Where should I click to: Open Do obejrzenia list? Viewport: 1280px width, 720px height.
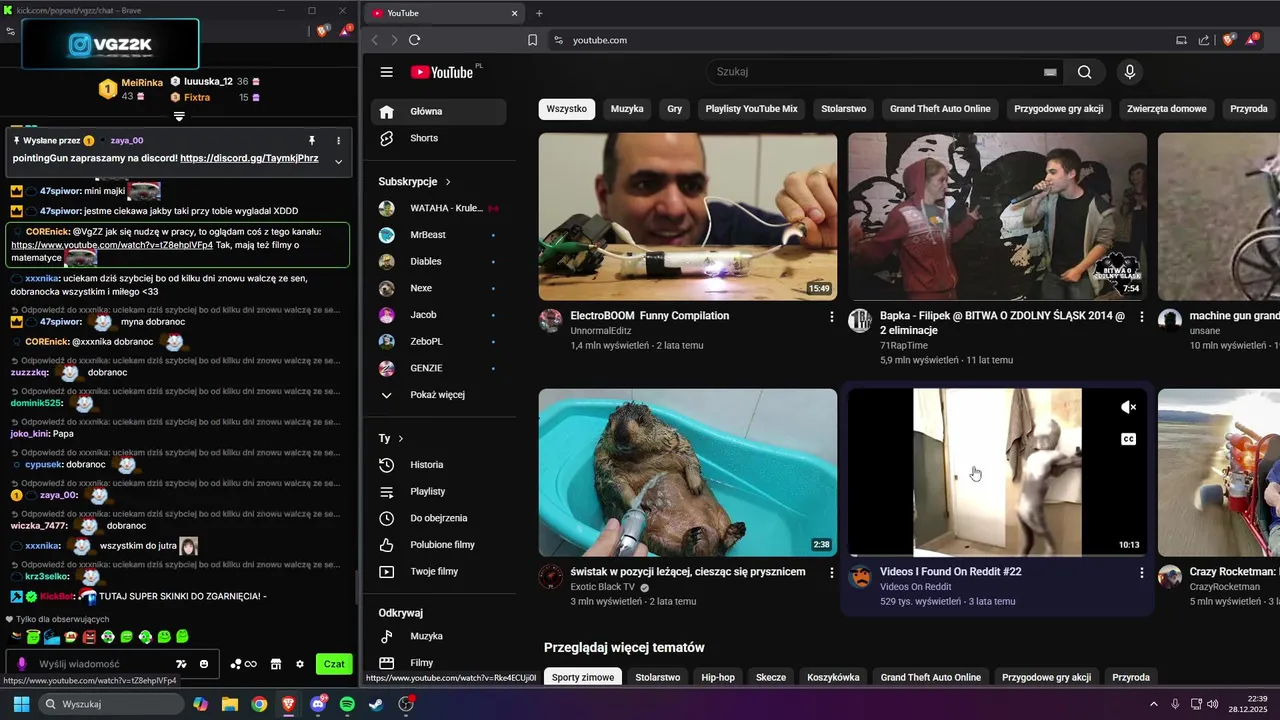pos(438,518)
